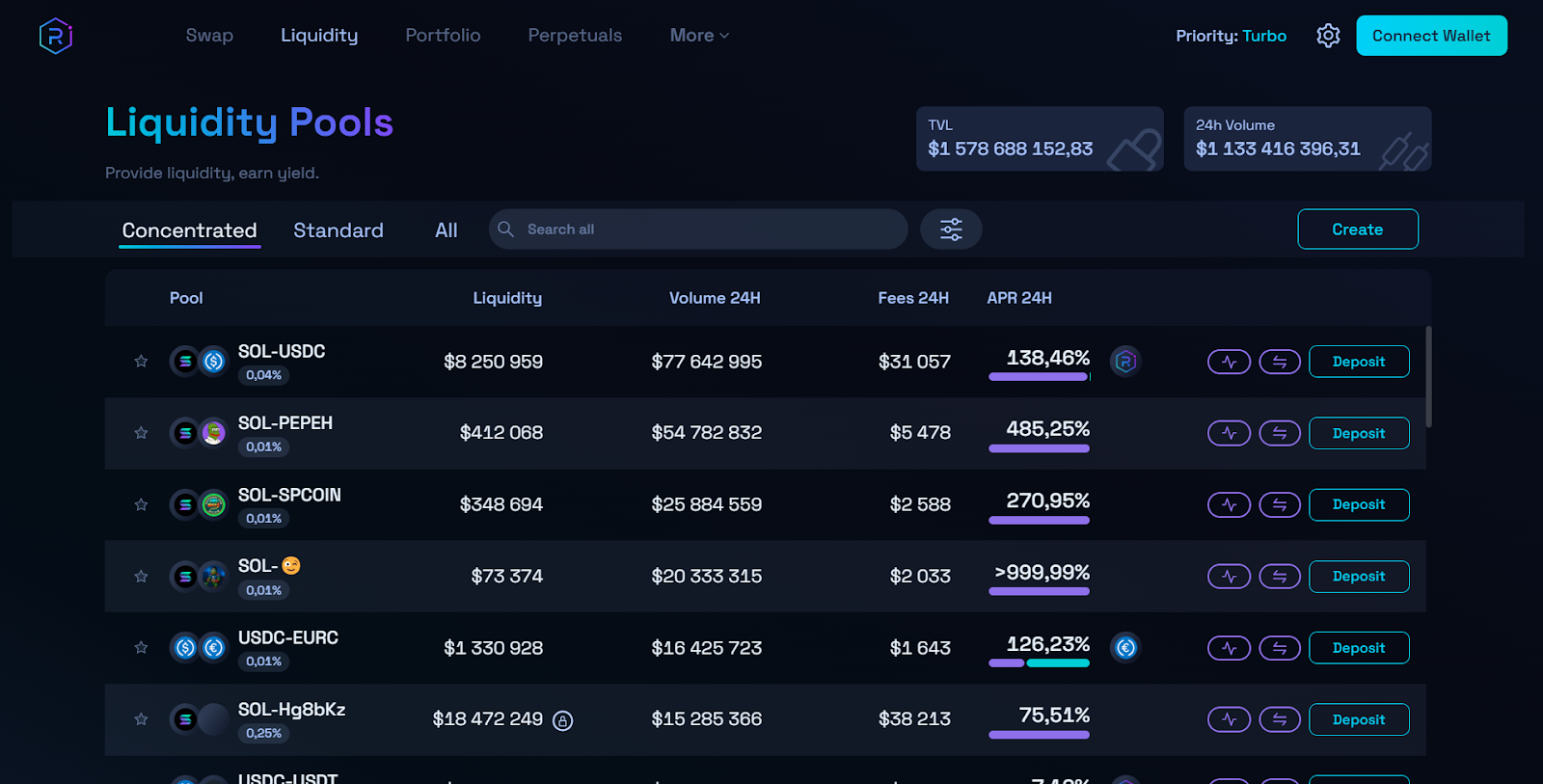Click TVL value $1 578 688 152,83

click(1010, 149)
